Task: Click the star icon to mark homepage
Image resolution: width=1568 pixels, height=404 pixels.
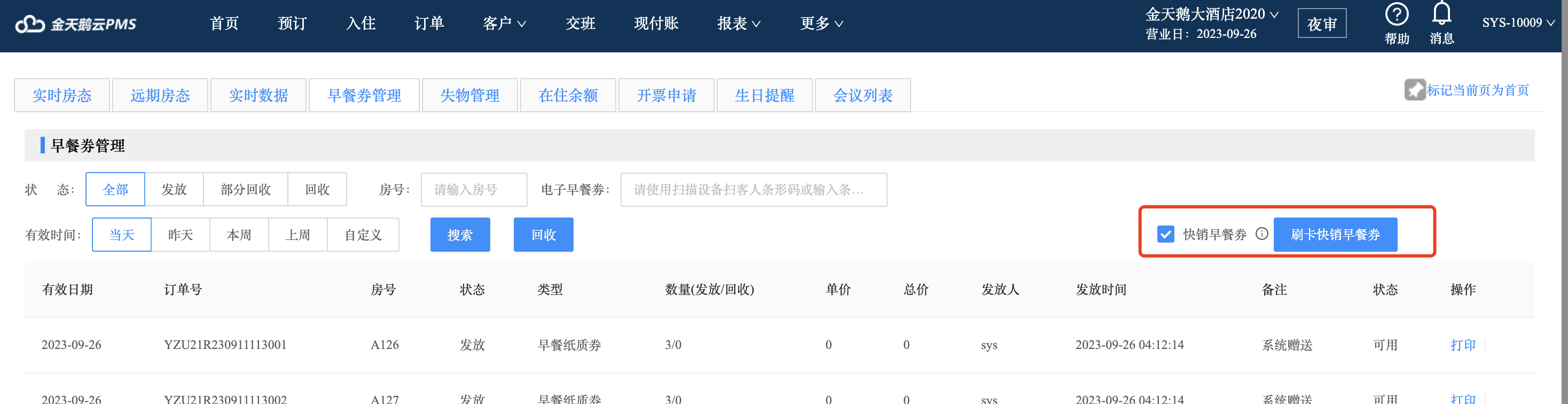Action: (x=1415, y=90)
